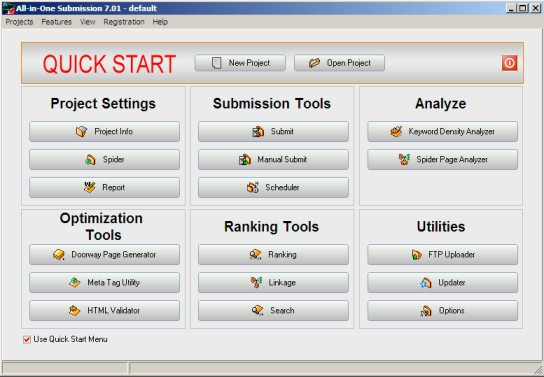The height and width of the screenshot is (377, 544).
Task: Uncheck Use Quick Start Menu
Action: tap(27, 340)
